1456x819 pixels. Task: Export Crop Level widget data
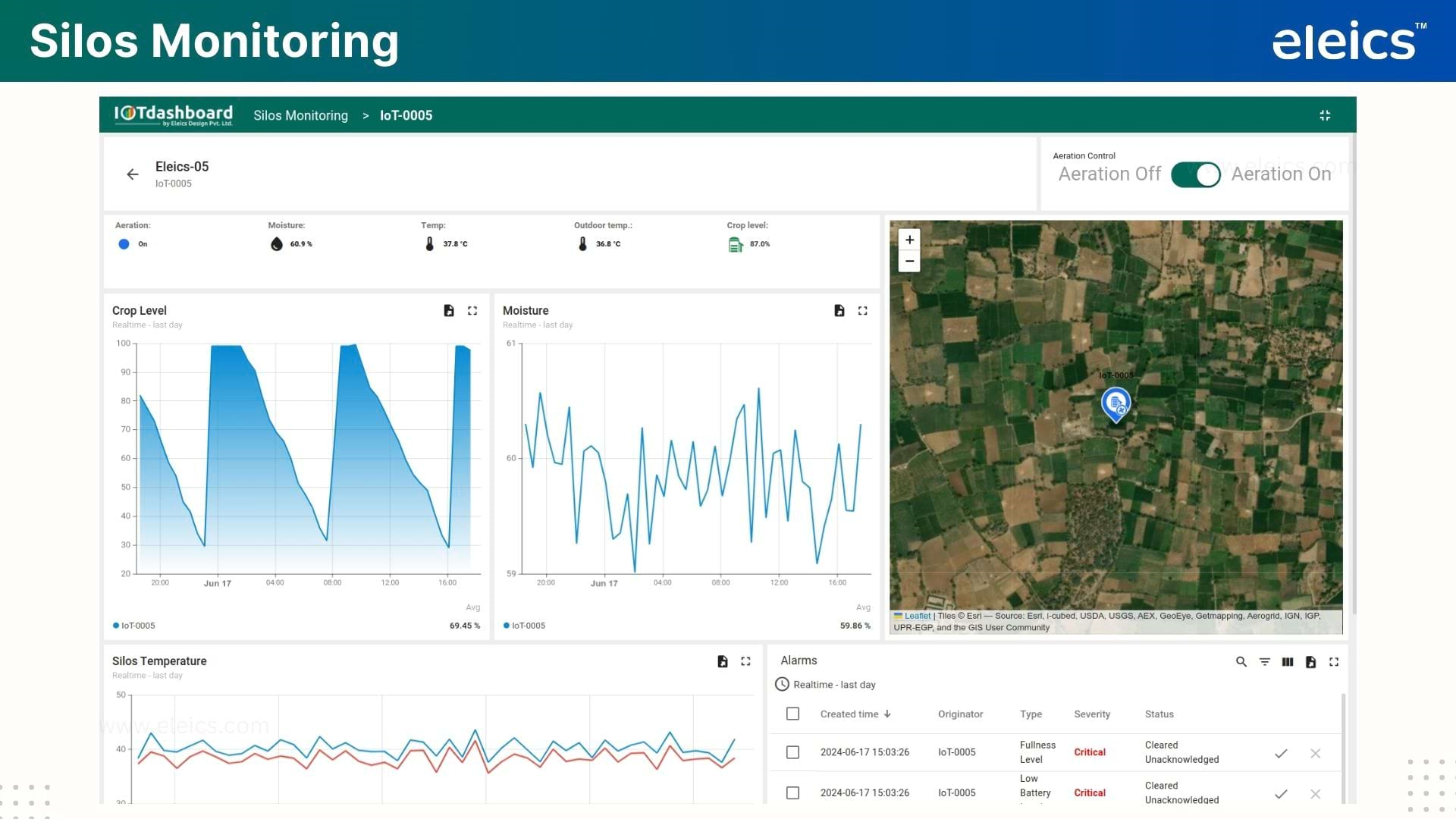(449, 311)
